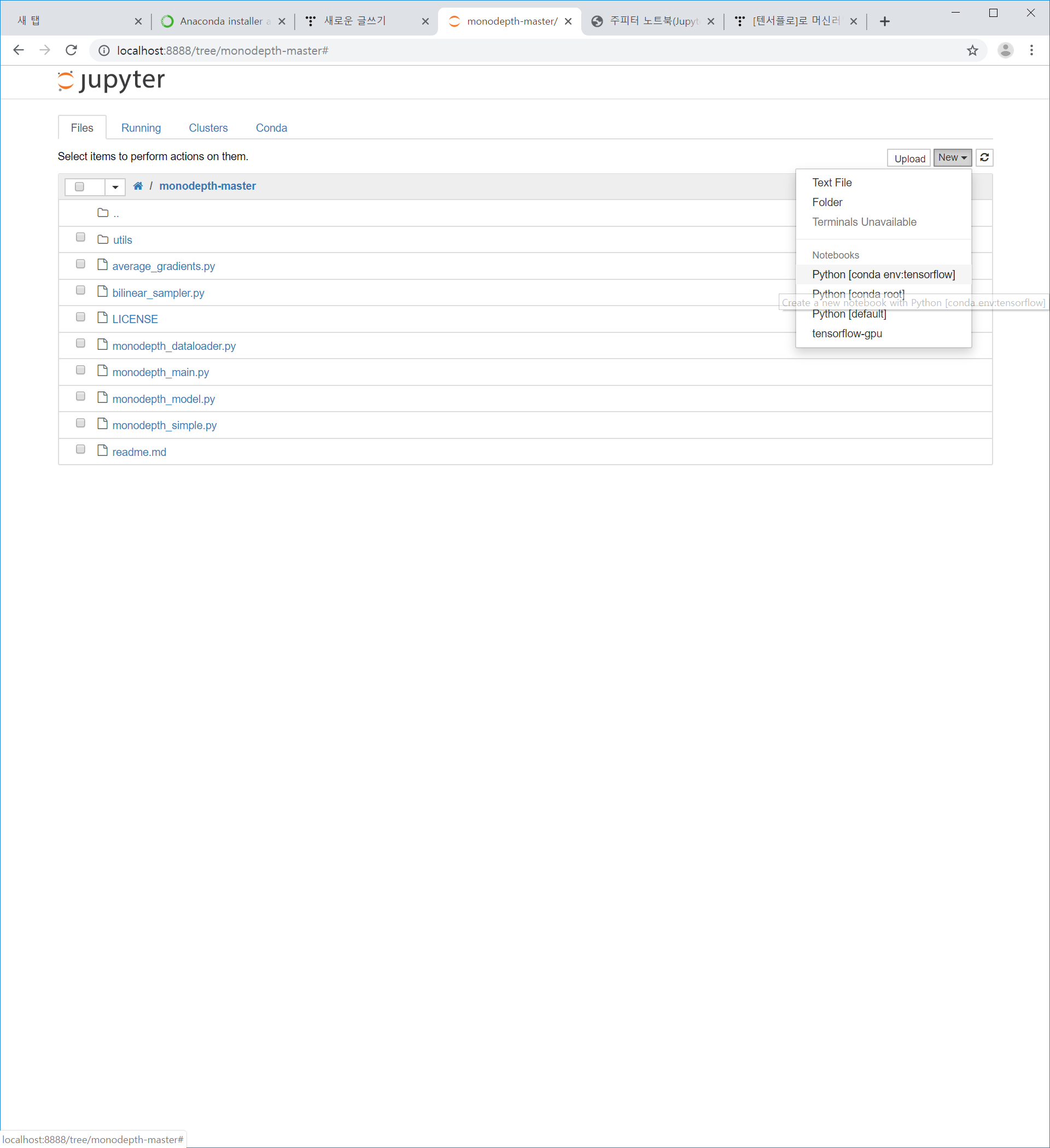Open monodepth_model.py file link
Viewport: 1050px width, 1148px height.
164,399
